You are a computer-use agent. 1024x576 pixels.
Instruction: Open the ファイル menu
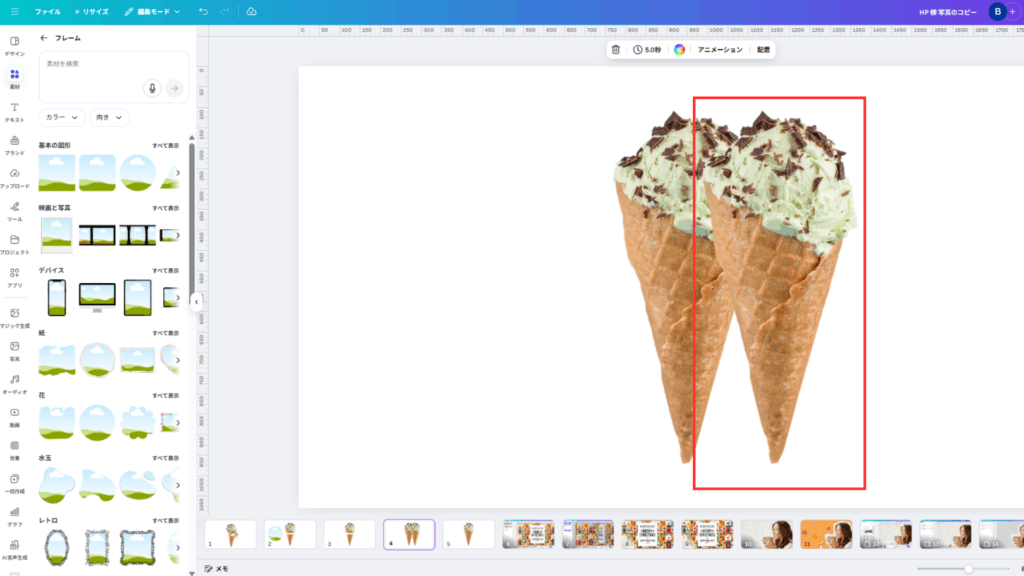point(47,11)
